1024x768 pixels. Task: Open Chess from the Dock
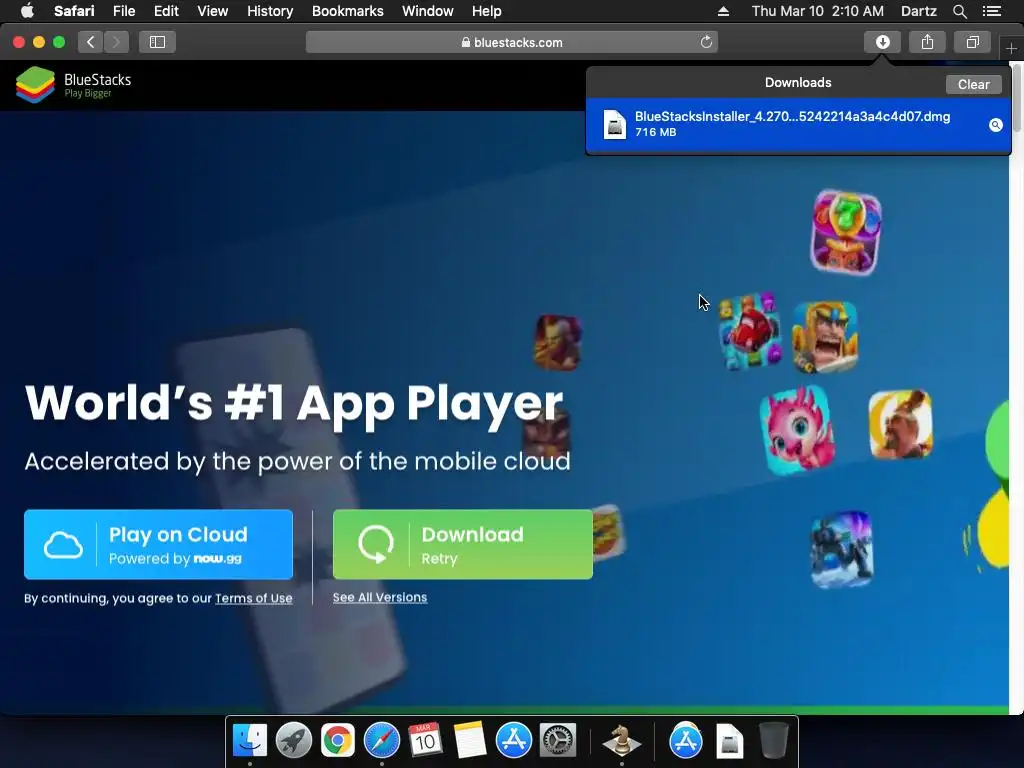[x=622, y=741]
